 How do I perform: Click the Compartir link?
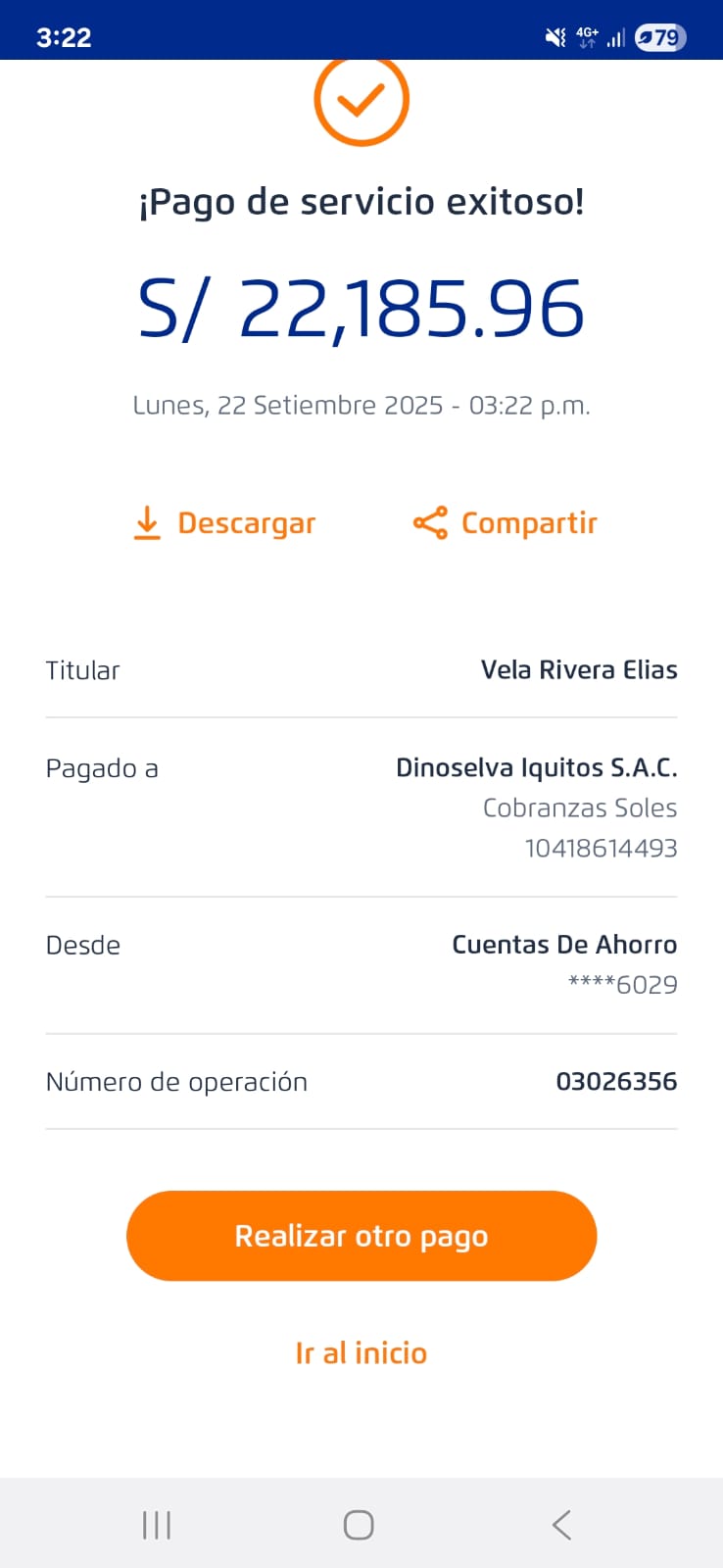[529, 523]
